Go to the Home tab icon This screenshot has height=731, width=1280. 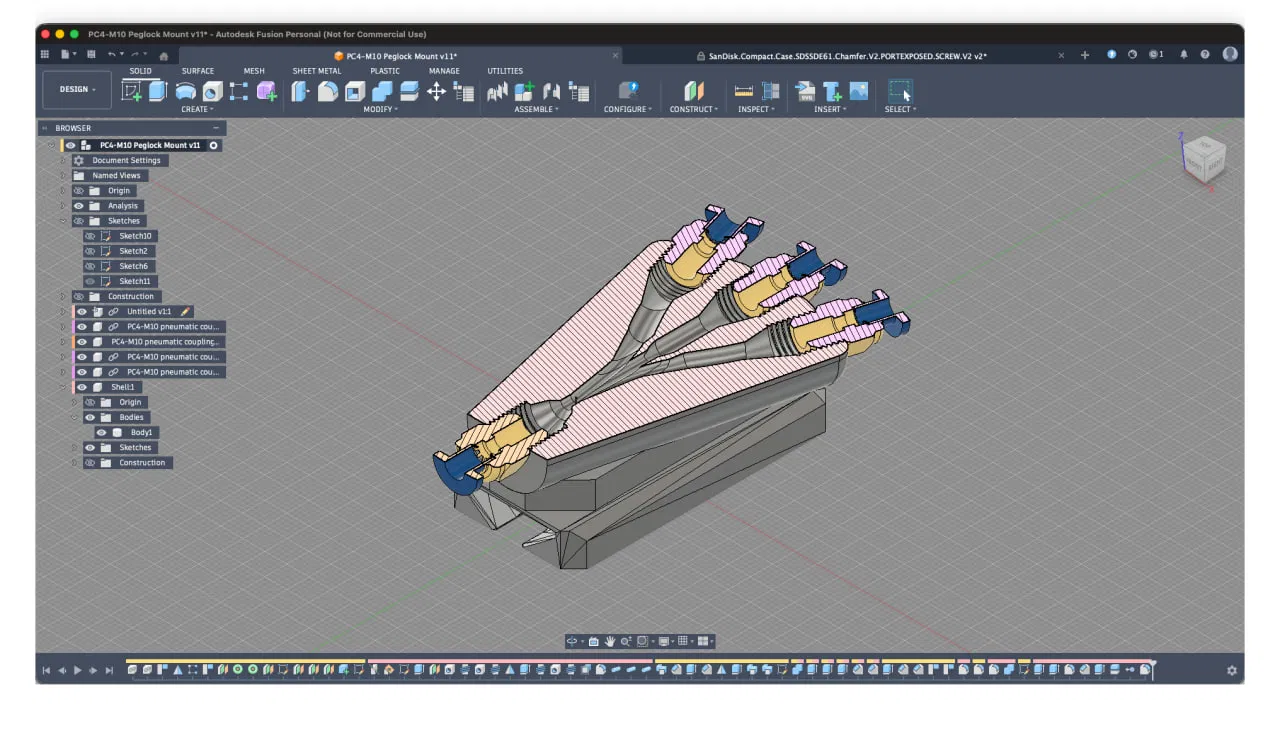pos(164,55)
